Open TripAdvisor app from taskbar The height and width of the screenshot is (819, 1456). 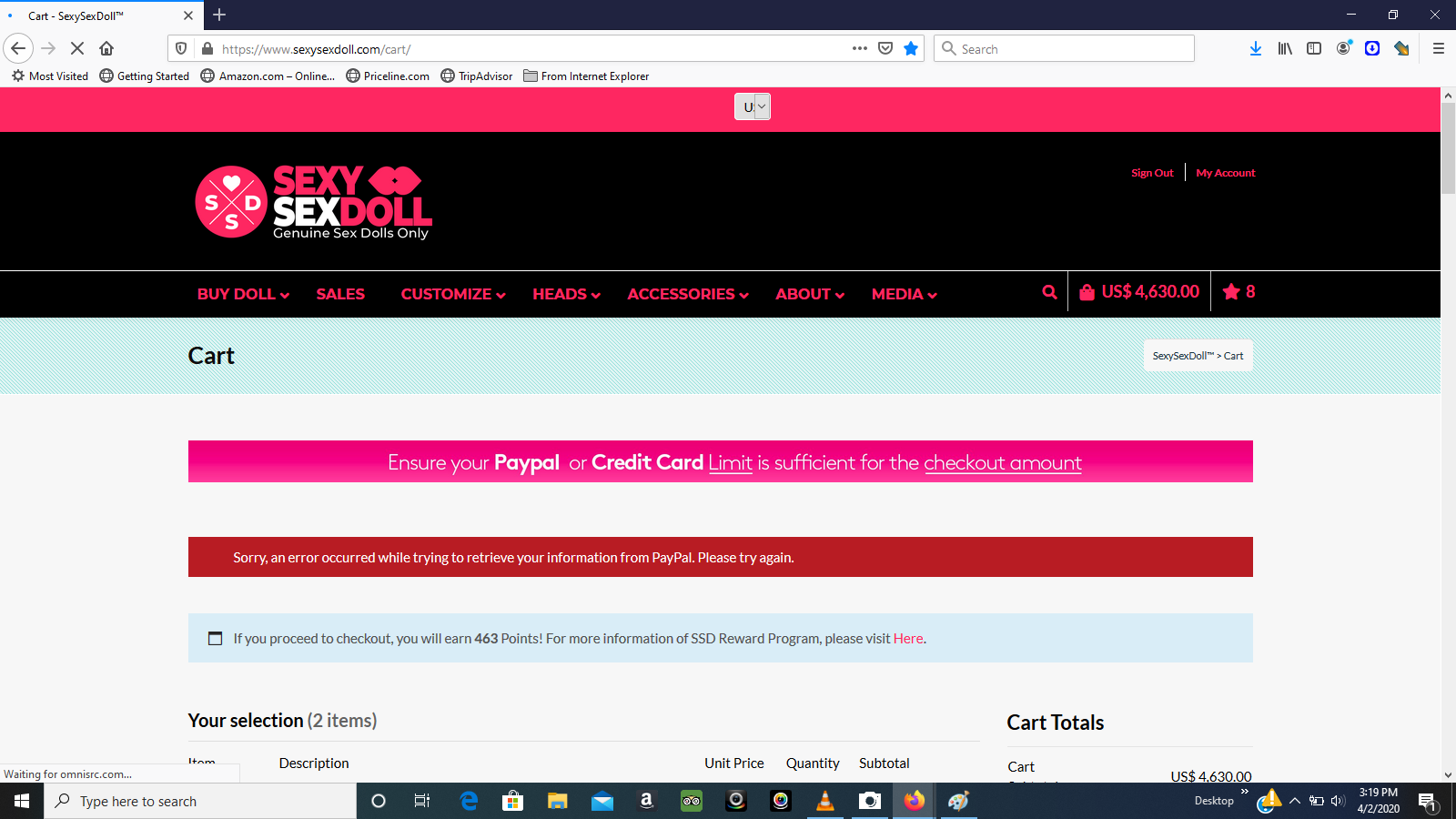tap(692, 801)
